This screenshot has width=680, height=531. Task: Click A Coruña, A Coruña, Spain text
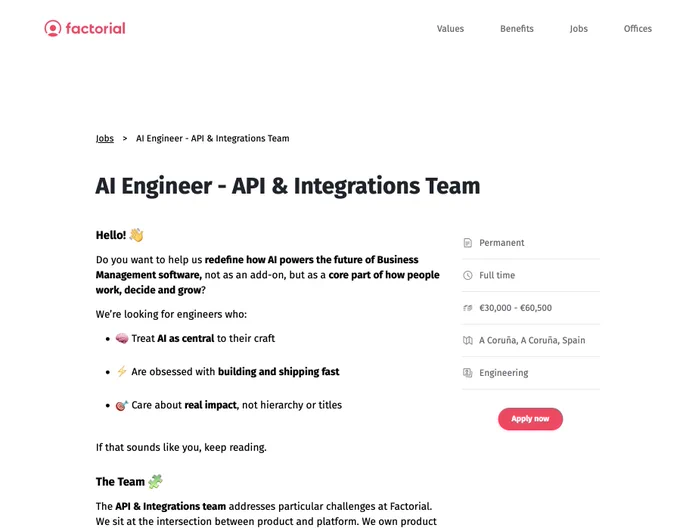tap(532, 341)
